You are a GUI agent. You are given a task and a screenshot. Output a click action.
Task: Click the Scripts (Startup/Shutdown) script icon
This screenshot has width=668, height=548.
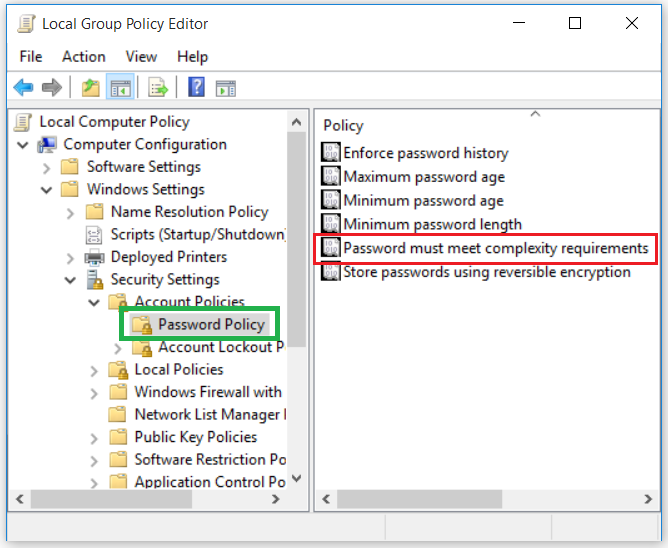[94, 234]
